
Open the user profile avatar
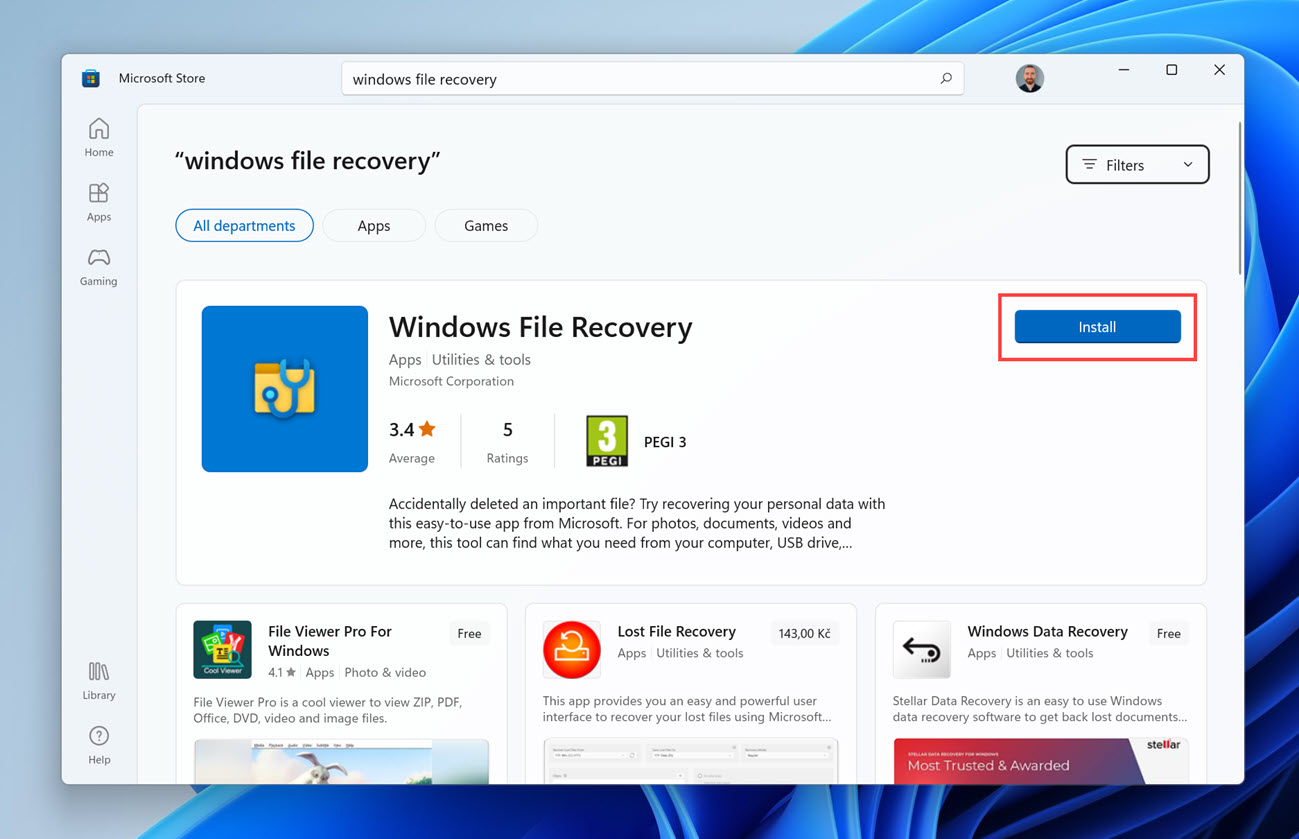1030,78
